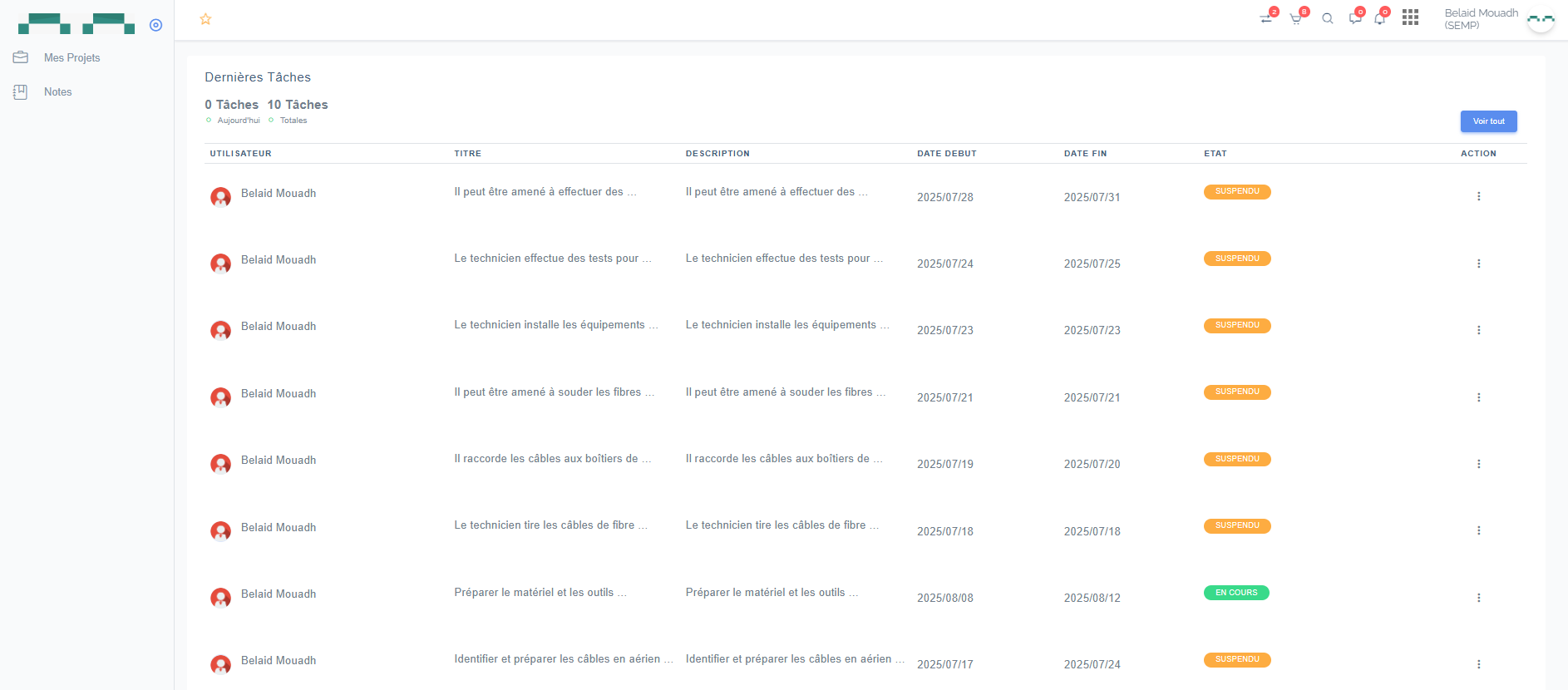Screen dimensions: 1568x690
Task: Open Mes Projets in the sidebar
Action: click(x=71, y=57)
